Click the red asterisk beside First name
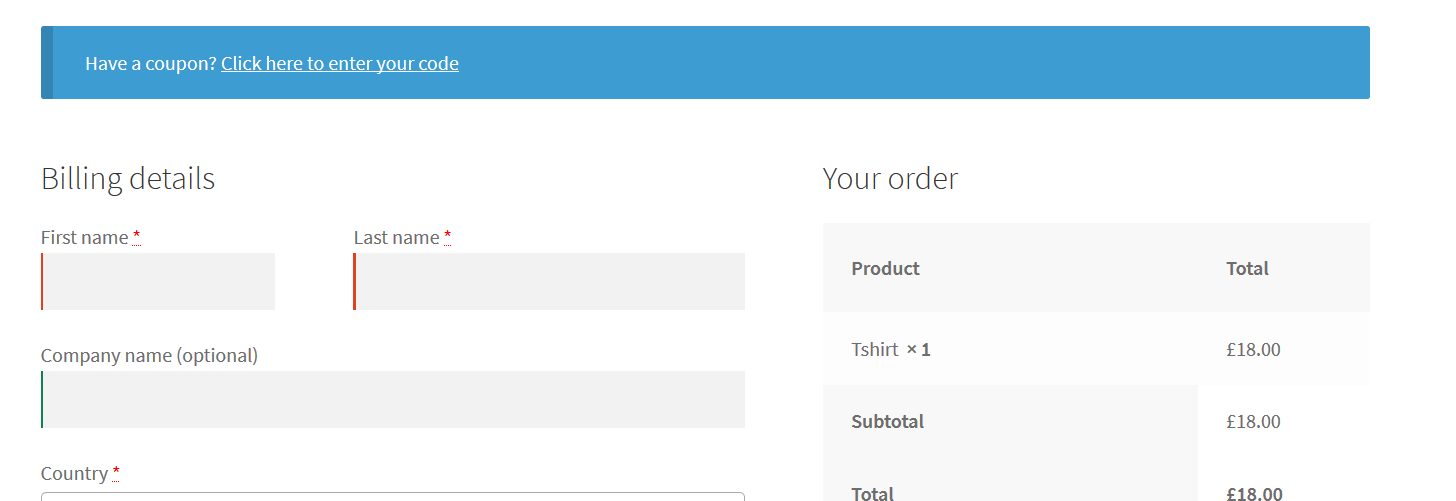1456x501 pixels. coord(137,236)
